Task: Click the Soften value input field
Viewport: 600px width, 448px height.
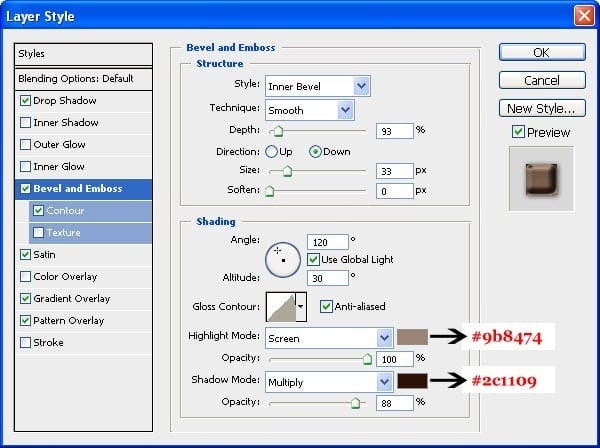Action: (x=395, y=191)
